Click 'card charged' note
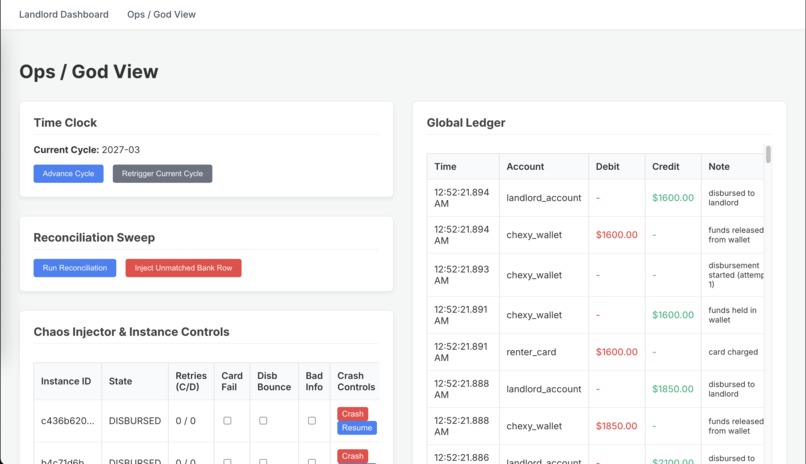The width and height of the screenshot is (806, 464). pos(733,352)
